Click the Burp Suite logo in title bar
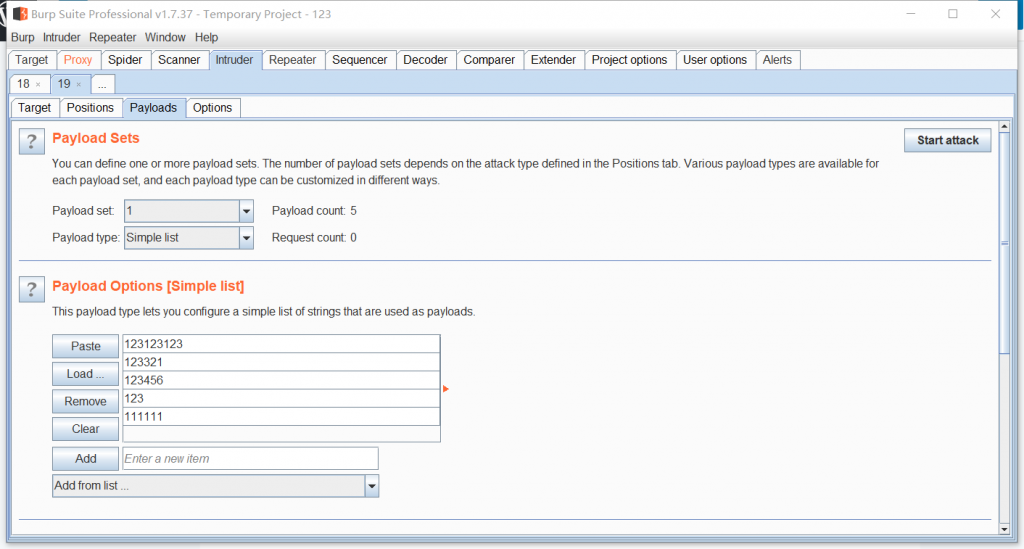 (19, 14)
